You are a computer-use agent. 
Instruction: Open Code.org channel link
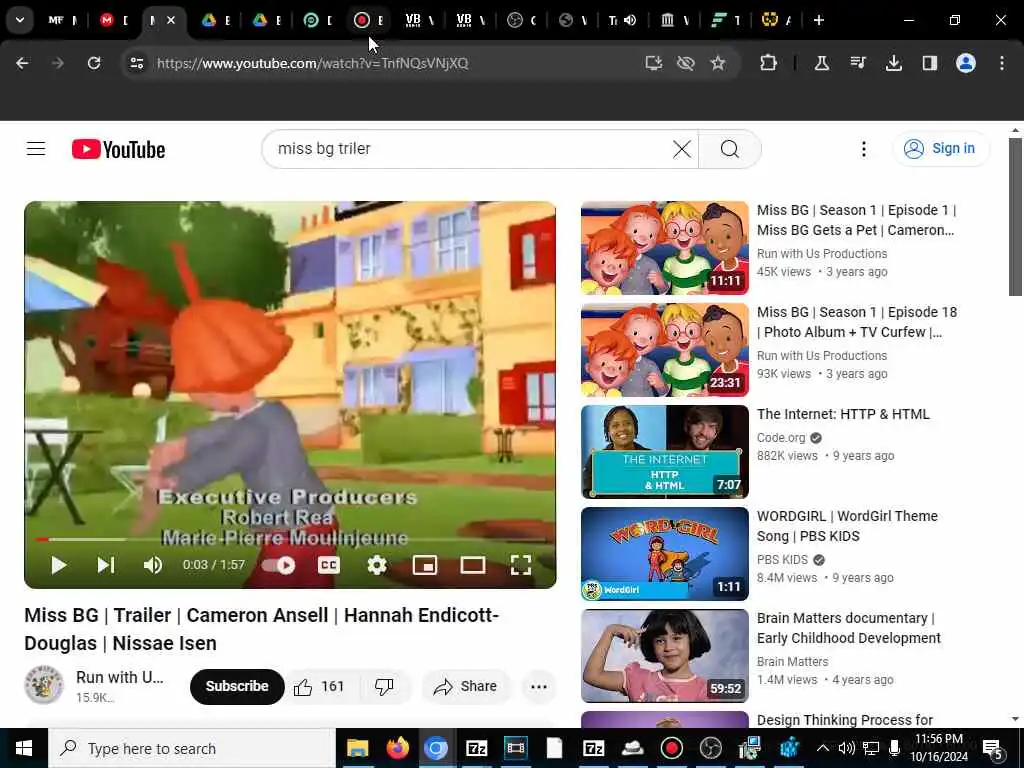click(780, 438)
